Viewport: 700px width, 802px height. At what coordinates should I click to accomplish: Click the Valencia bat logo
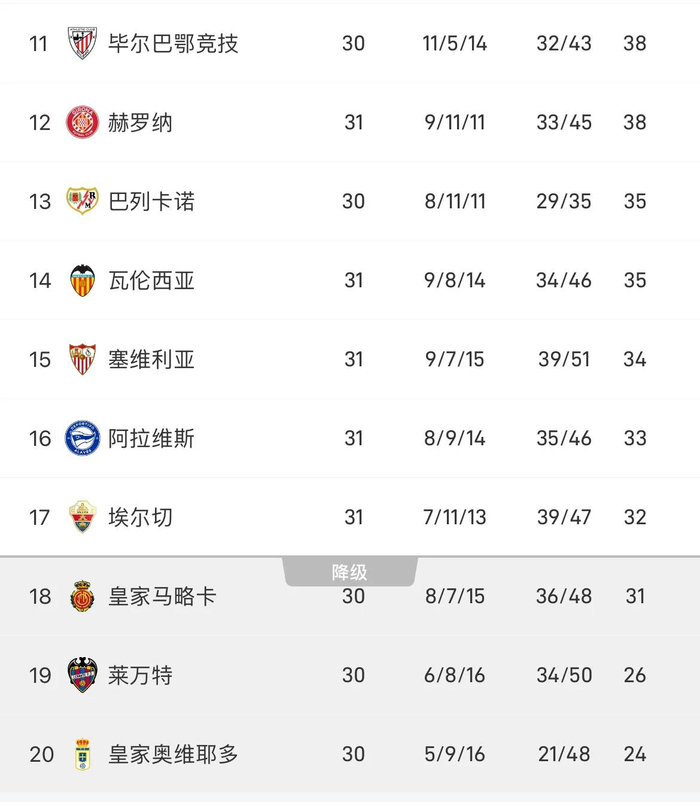[x=82, y=281]
